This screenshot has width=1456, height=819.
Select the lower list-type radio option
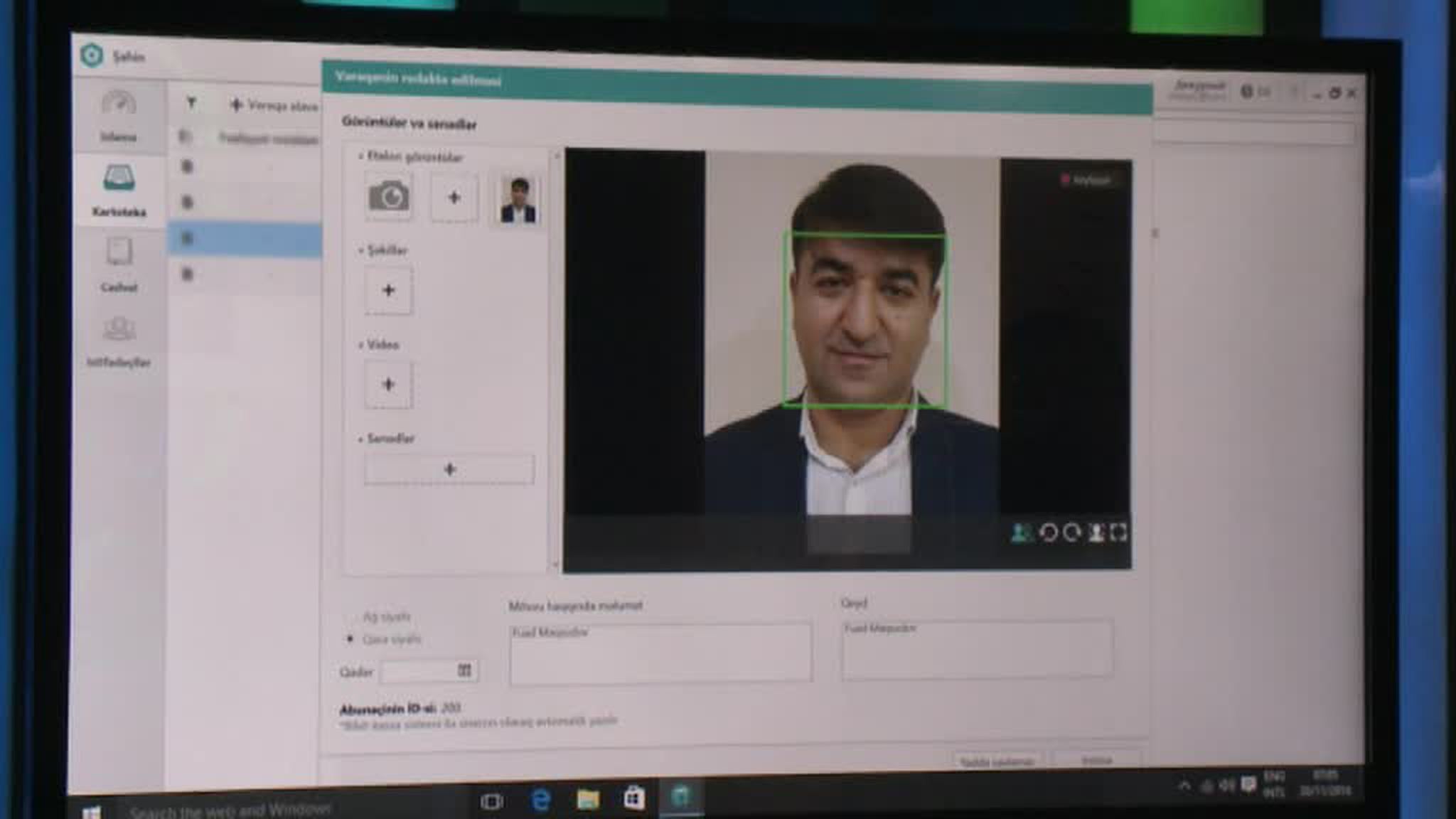tap(350, 639)
